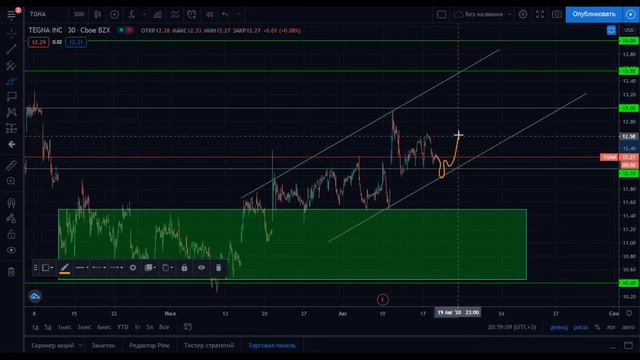Take a chart snapshot with camera
Image resolution: width=640 pixels, height=360 pixels.
(x=556, y=14)
